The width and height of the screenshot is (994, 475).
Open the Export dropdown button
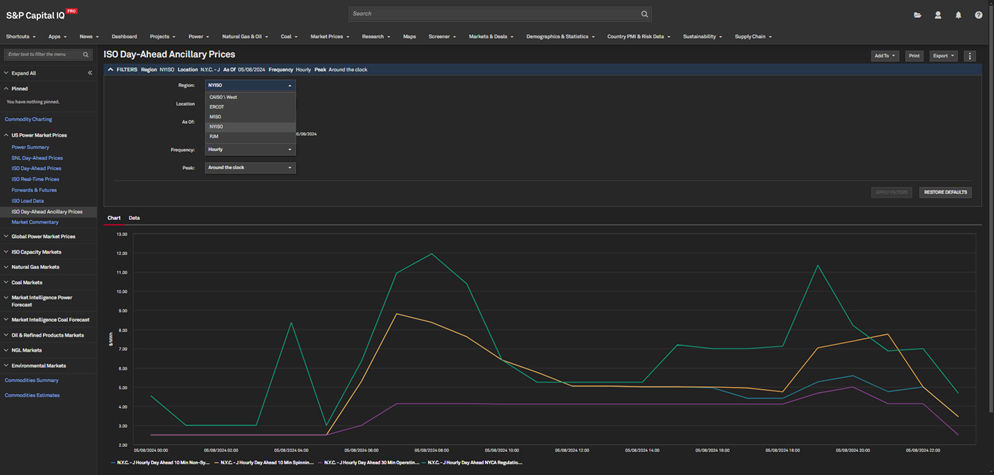click(x=943, y=56)
